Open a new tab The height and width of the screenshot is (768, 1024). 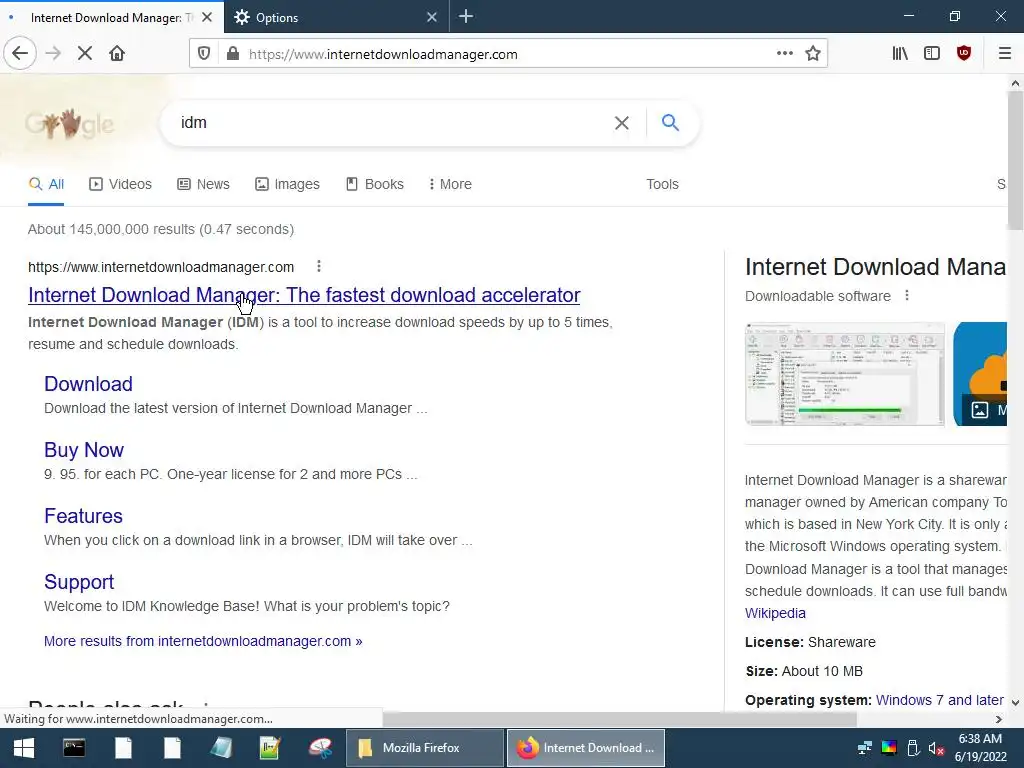coord(466,16)
